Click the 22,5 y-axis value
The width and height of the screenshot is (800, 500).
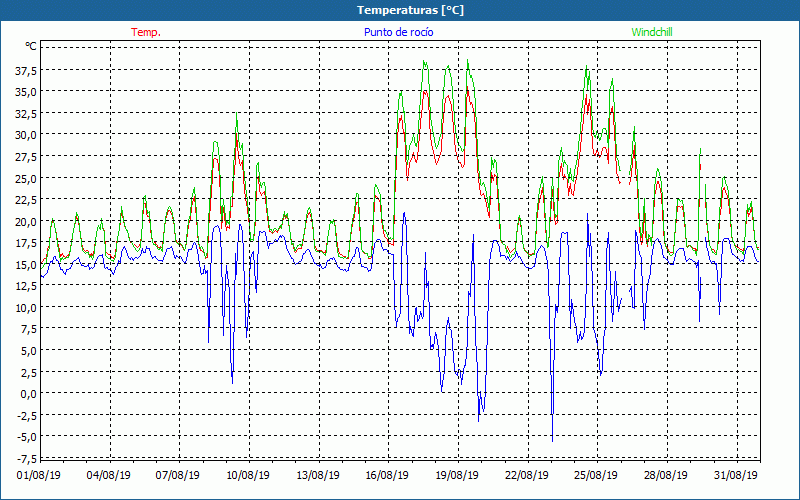pyautogui.click(x=26, y=199)
